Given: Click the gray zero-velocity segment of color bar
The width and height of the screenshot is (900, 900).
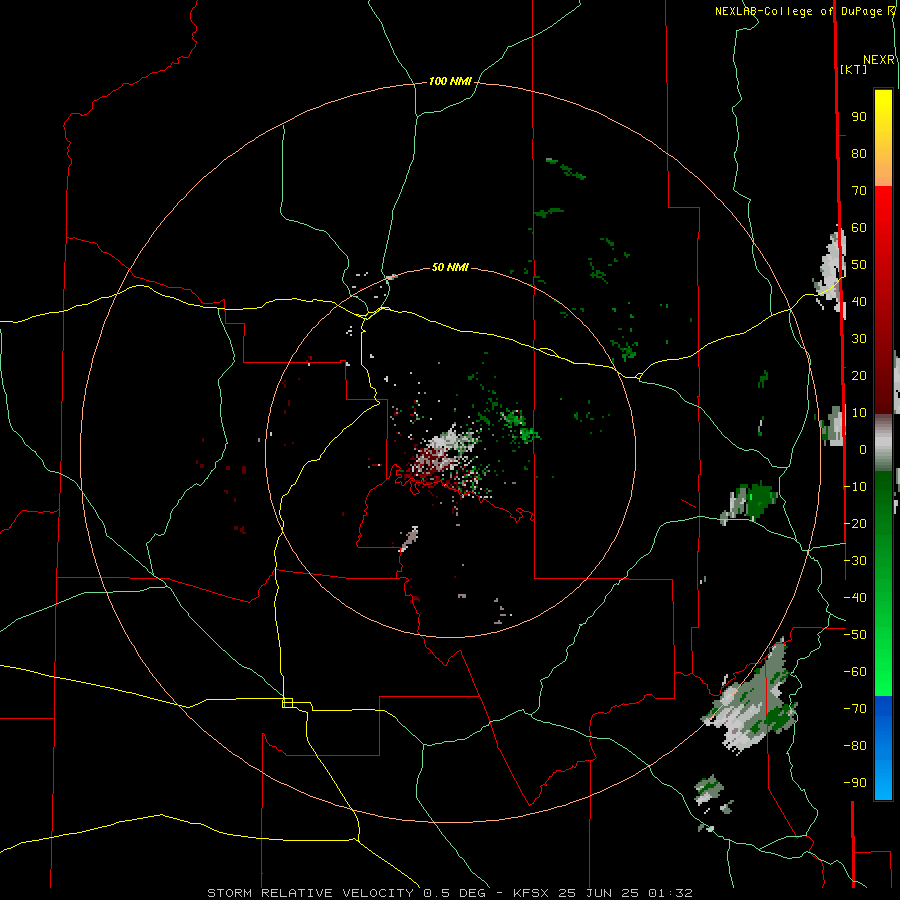Looking at the screenshot, I should coord(883,443).
